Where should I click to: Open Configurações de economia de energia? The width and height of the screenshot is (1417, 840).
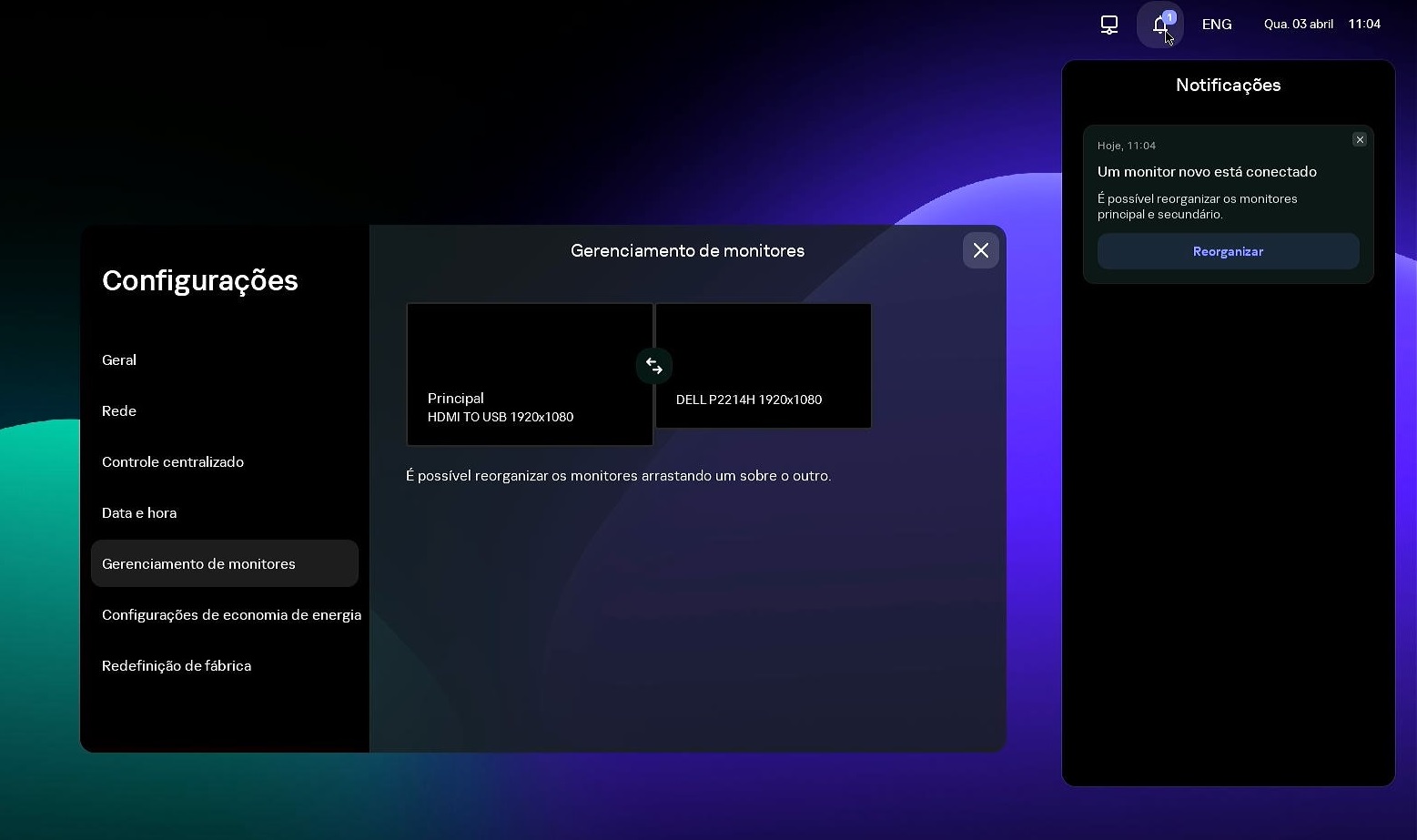pyautogui.click(x=232, y=614)
